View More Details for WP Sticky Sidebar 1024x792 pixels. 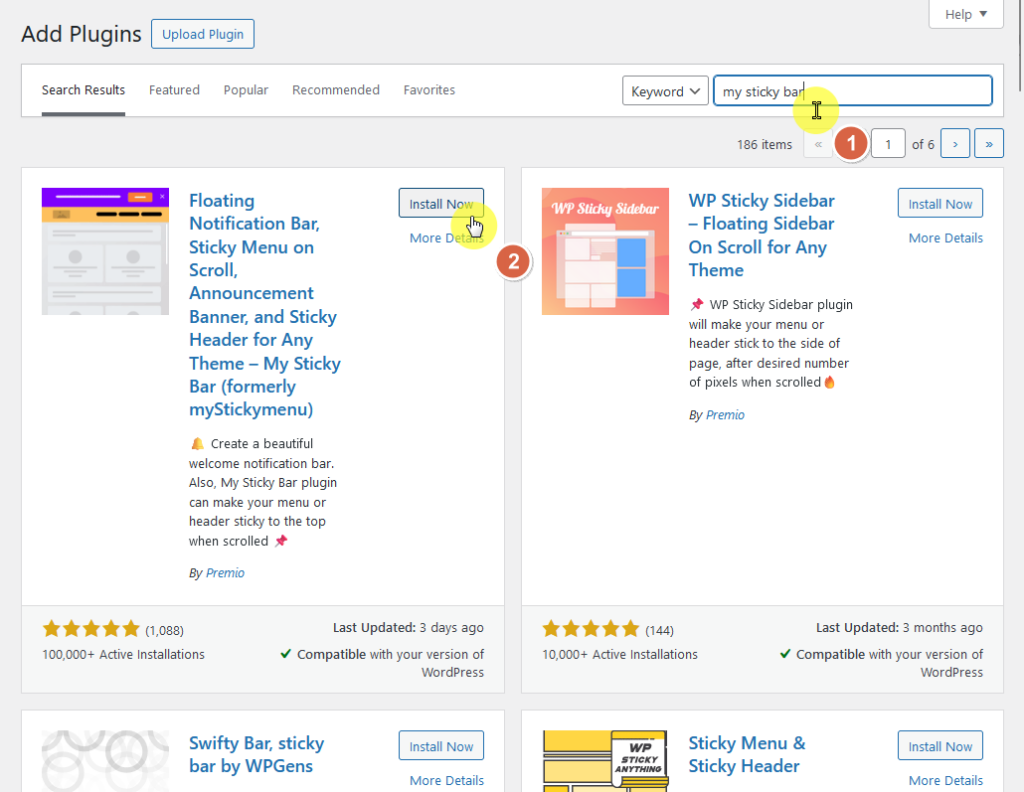pyautogui.click(x=946, y=238)
